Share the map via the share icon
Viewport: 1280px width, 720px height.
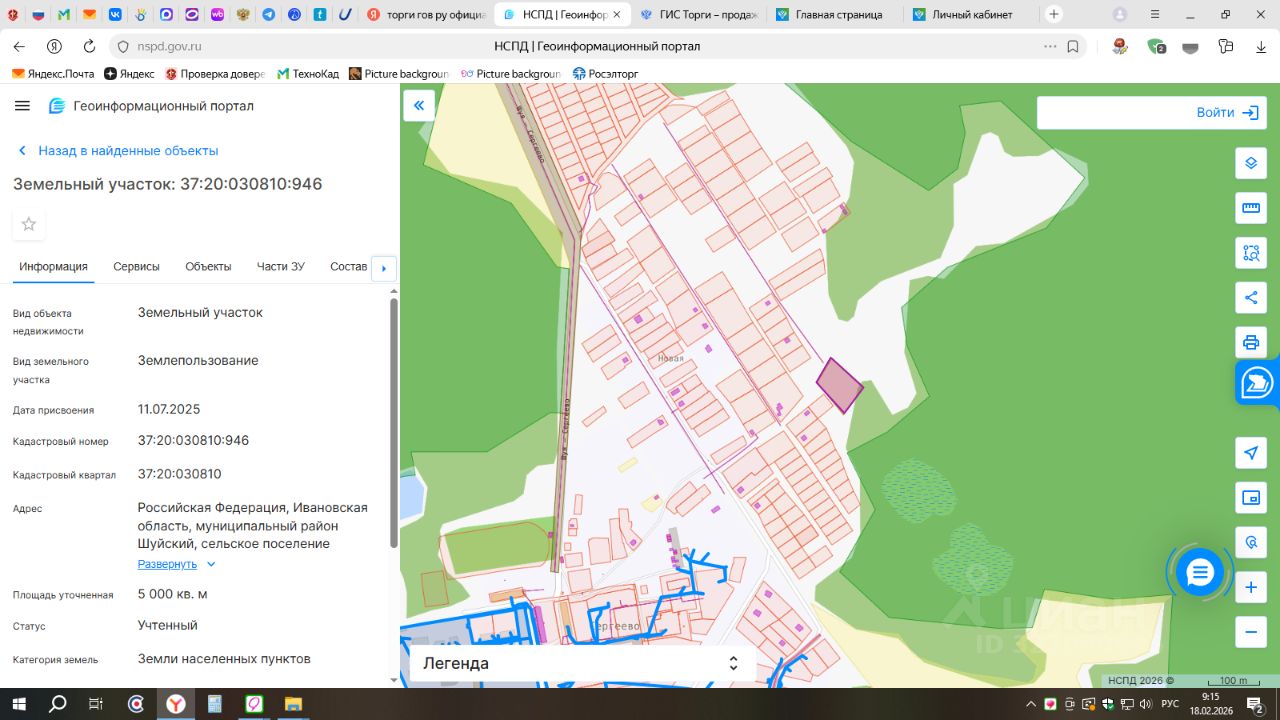[x=1251, y=297]
